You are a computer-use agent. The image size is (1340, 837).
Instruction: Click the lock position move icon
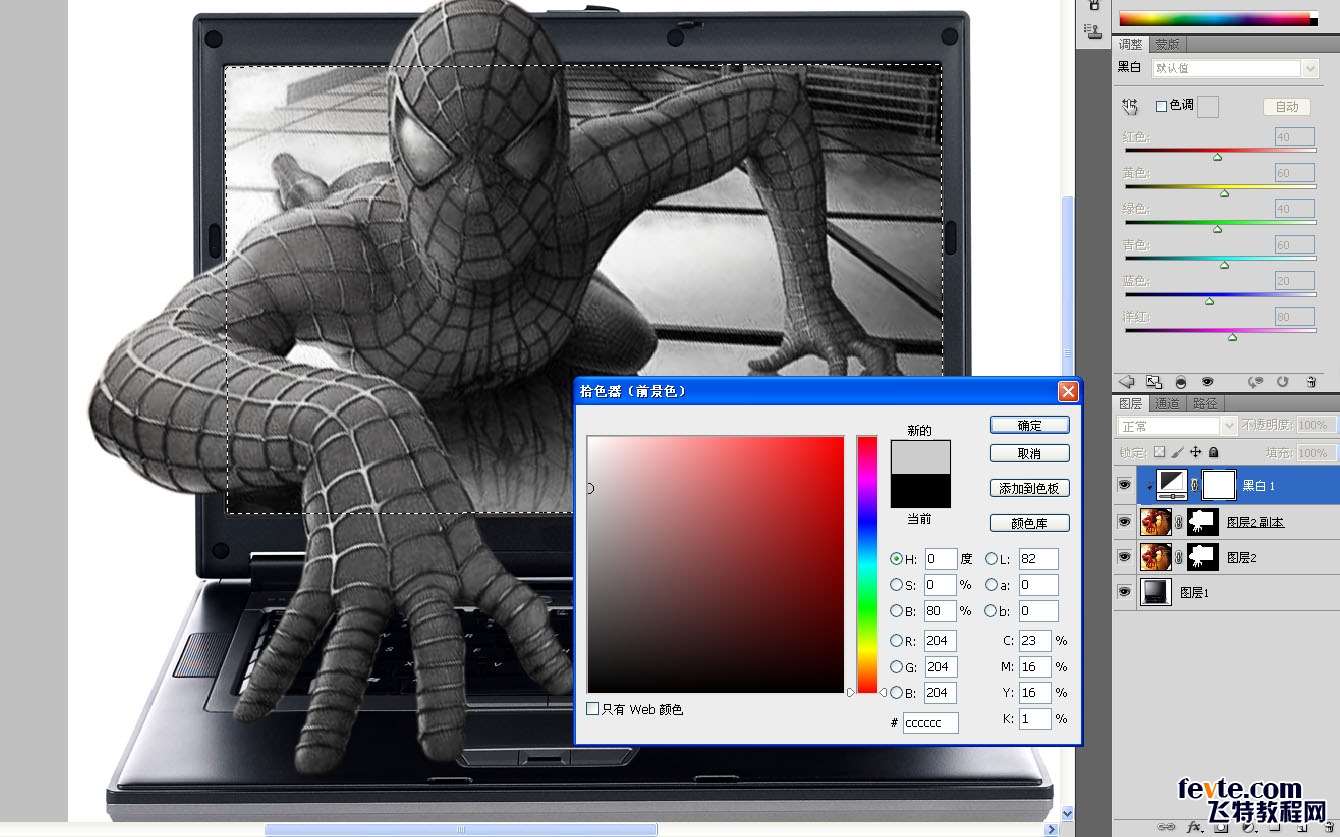point(1195,453)
